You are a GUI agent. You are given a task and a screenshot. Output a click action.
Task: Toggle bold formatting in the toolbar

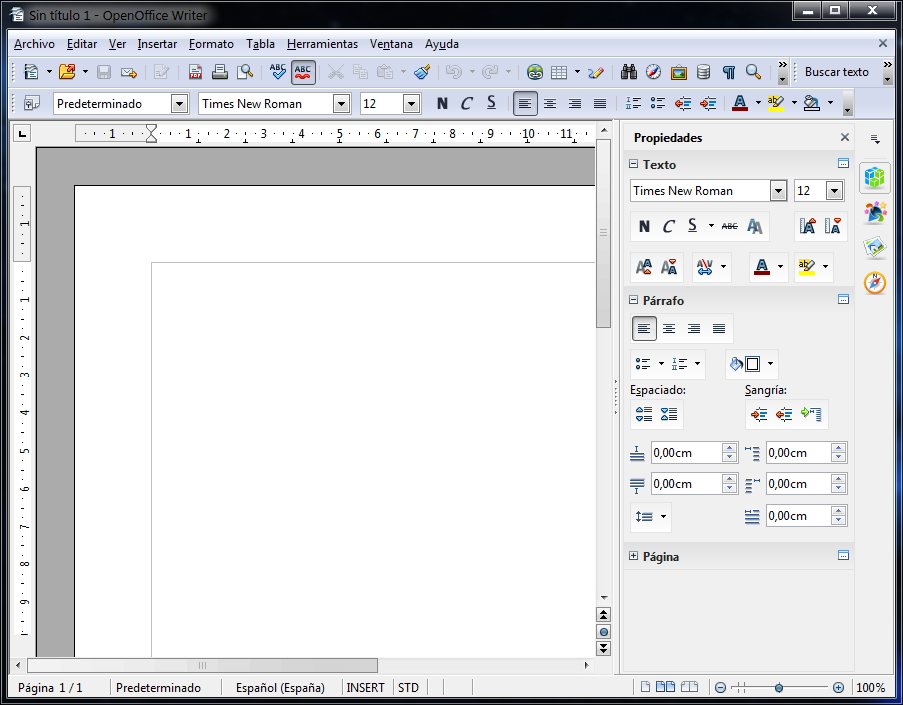click(x=442, y=103)
